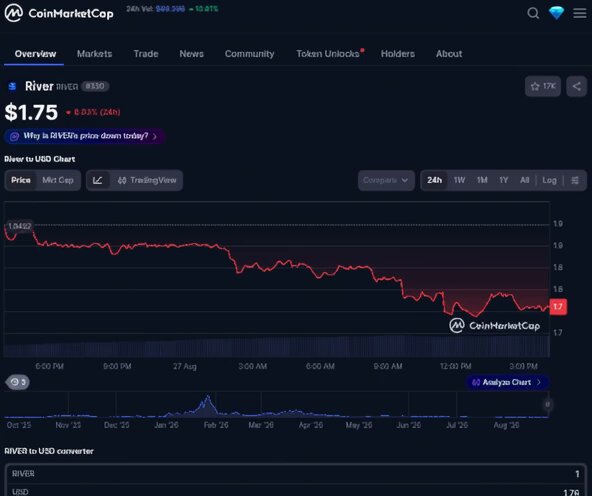
Task: Open the search magnifier icon
Action: (x=533, y=13)
